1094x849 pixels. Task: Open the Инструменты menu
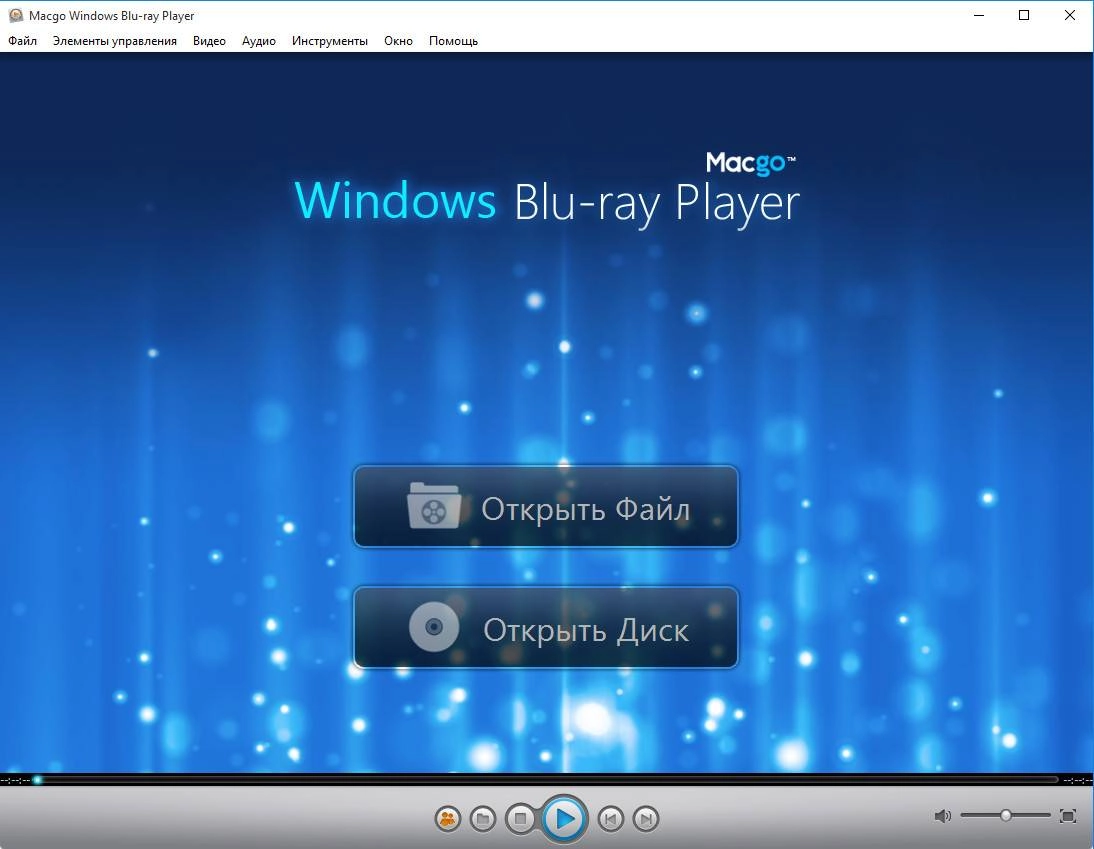pyautogui.click(x=330, y=40)
